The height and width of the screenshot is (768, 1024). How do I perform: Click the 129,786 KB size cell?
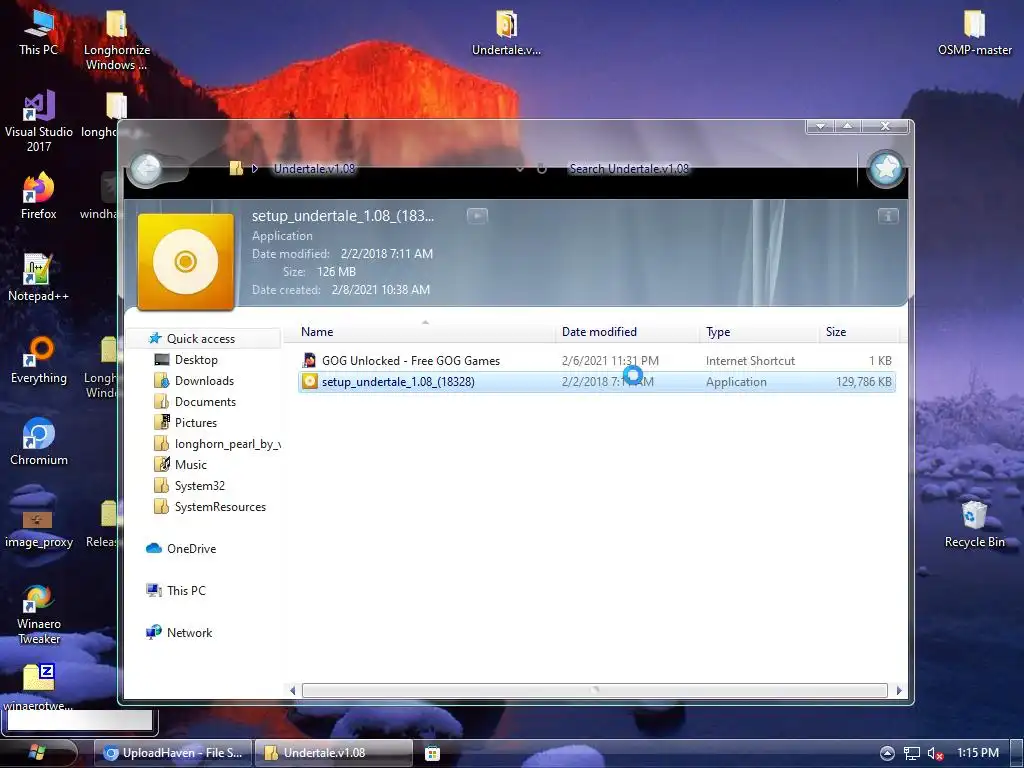coord(863,381)
